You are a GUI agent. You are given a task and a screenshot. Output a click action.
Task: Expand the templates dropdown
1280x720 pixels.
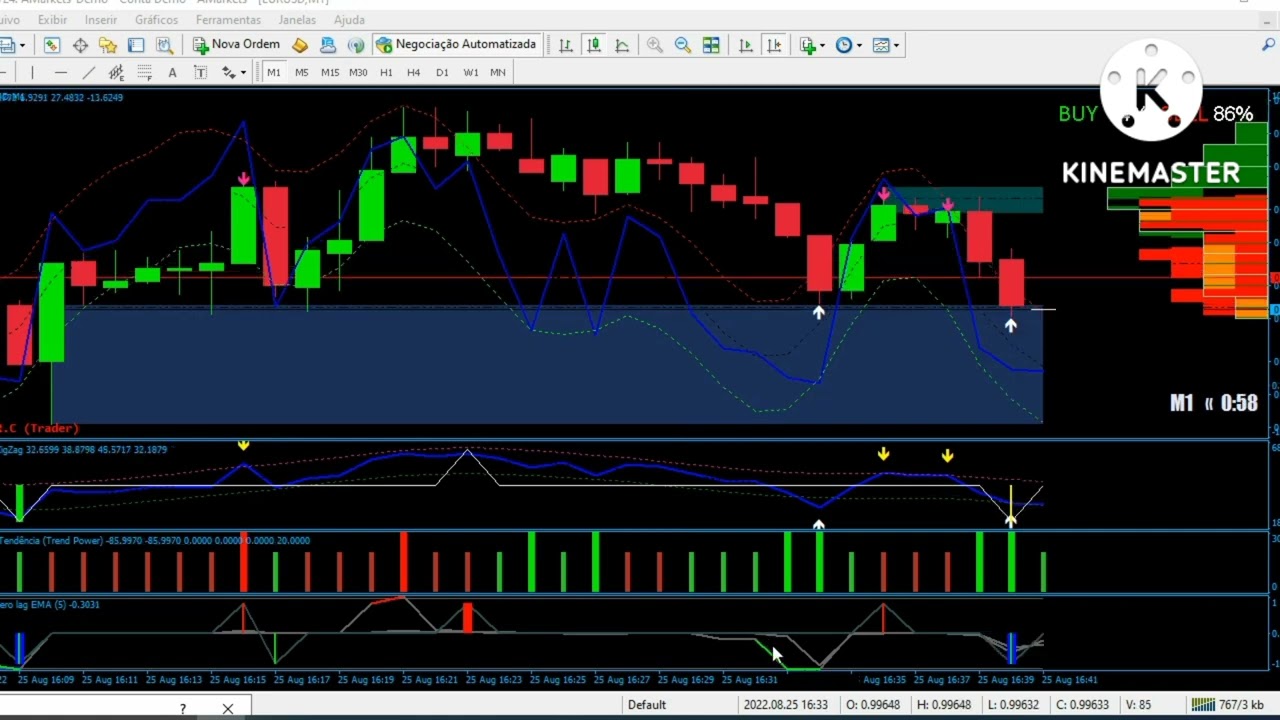tap(896, 45)
